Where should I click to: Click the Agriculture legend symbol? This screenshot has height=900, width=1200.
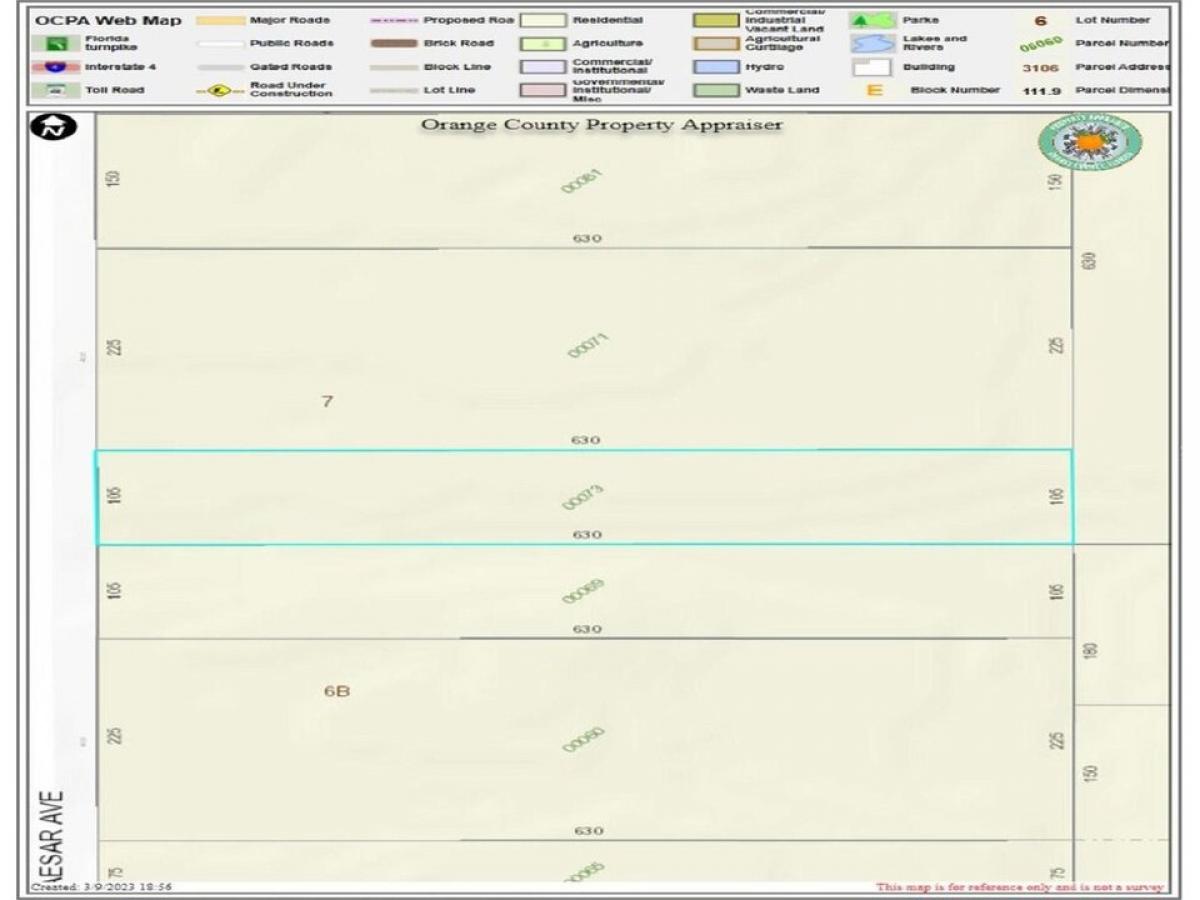[x=541, y=44]
